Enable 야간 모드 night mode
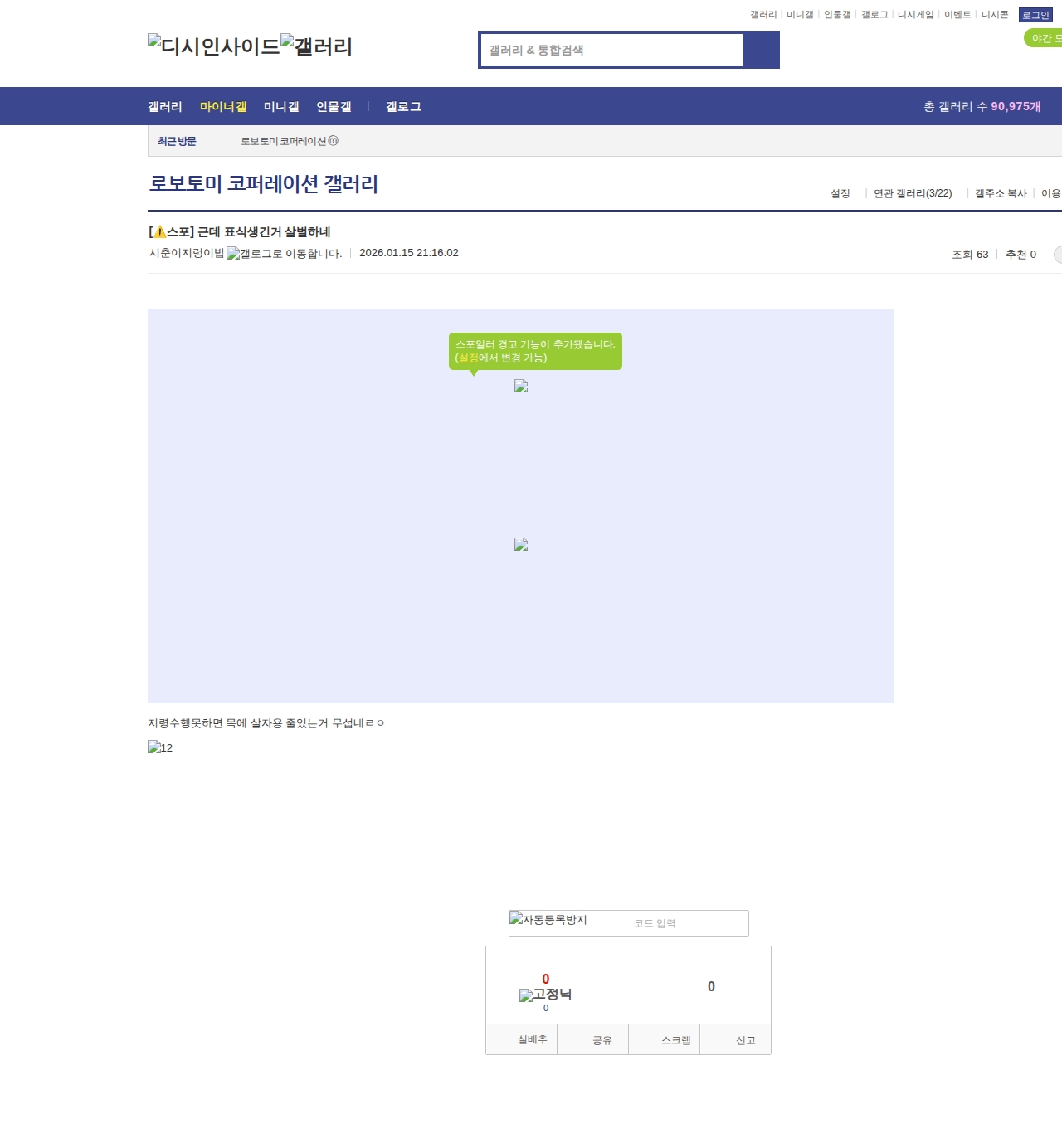The width and height of the screenshot is (1062, 1148). [1044, 37]
